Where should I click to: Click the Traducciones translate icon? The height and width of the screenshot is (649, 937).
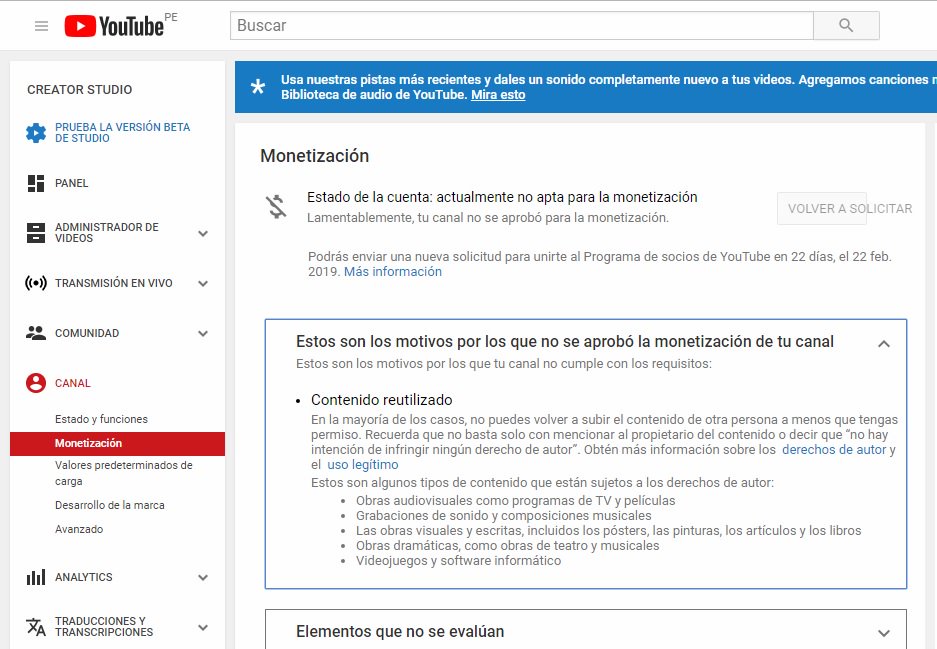[x=36, y=626]
